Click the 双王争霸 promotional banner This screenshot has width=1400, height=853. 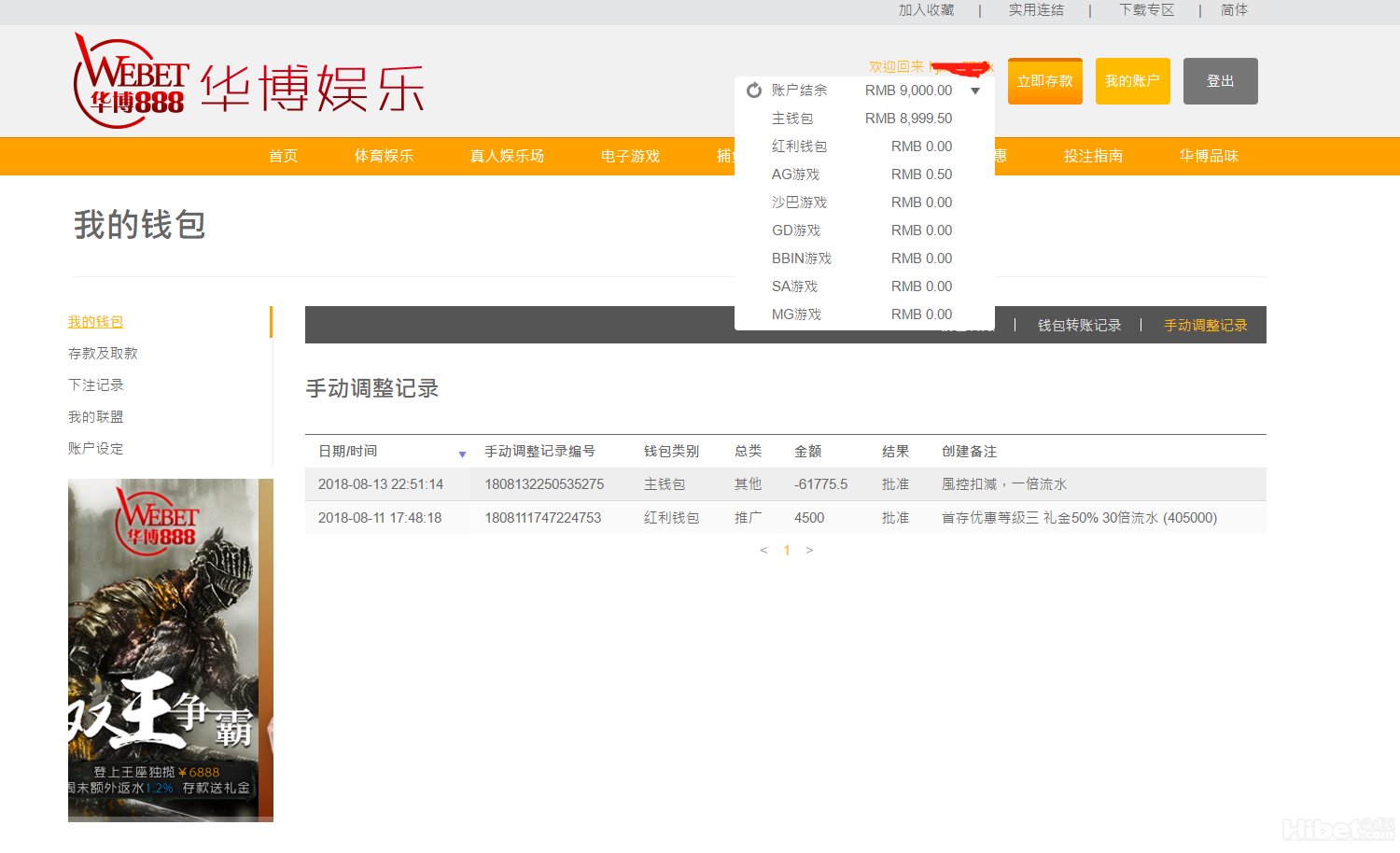click(170, 650)
